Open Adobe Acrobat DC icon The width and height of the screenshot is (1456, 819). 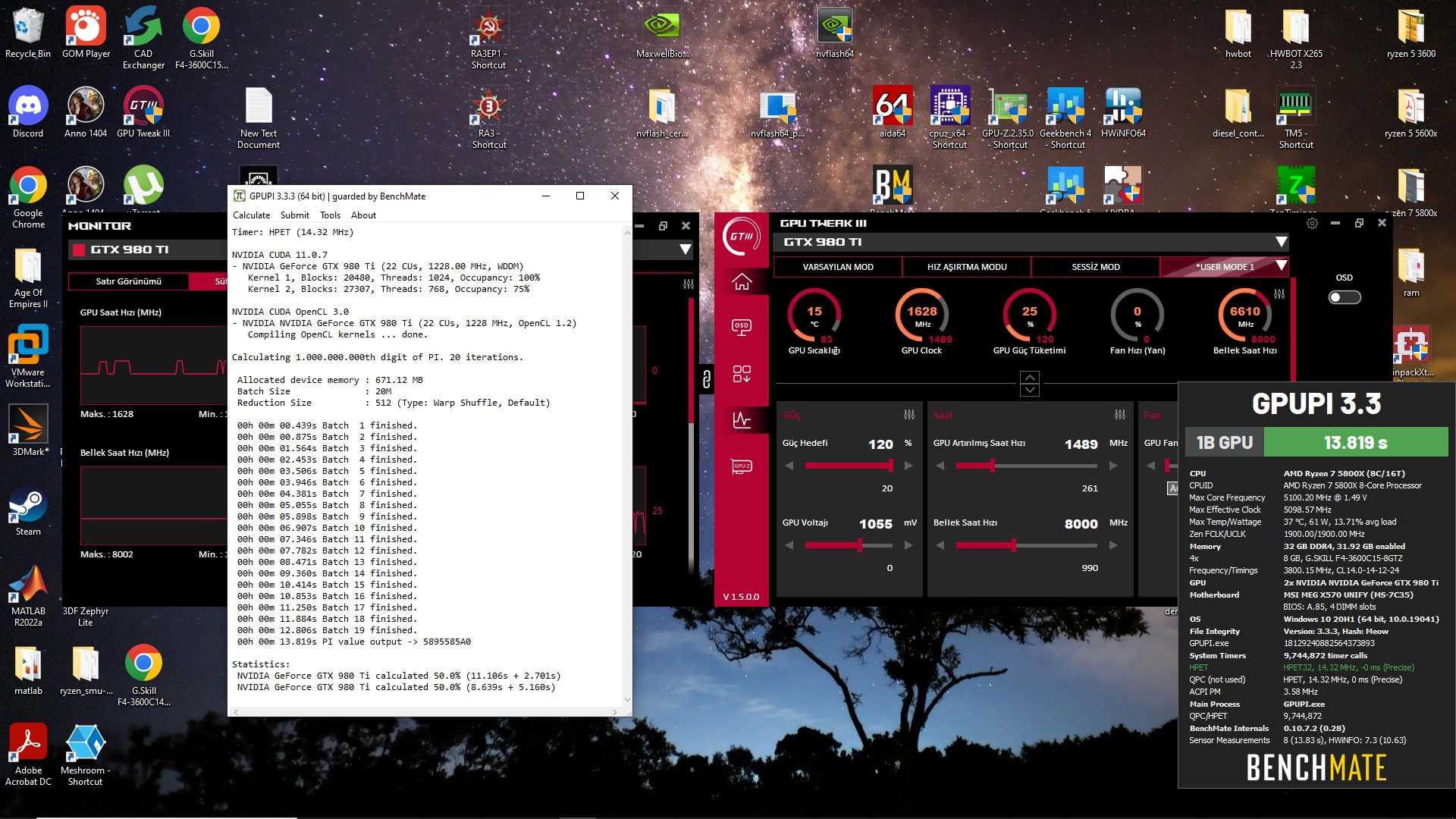[x=28, y=755]
